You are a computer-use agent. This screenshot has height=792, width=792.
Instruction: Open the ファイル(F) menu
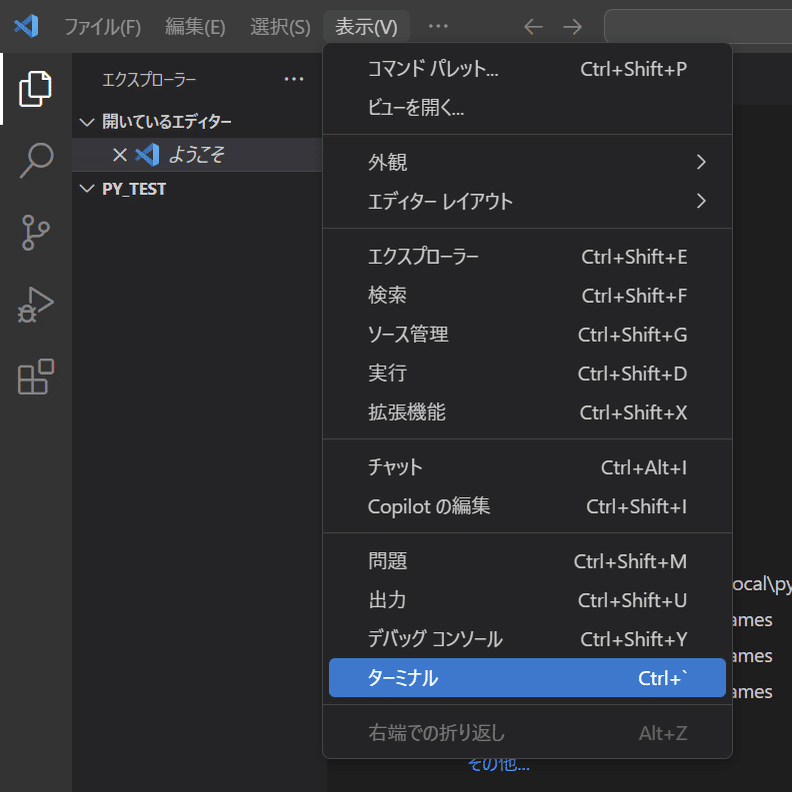pyautogui.click(x=102, y=27)
